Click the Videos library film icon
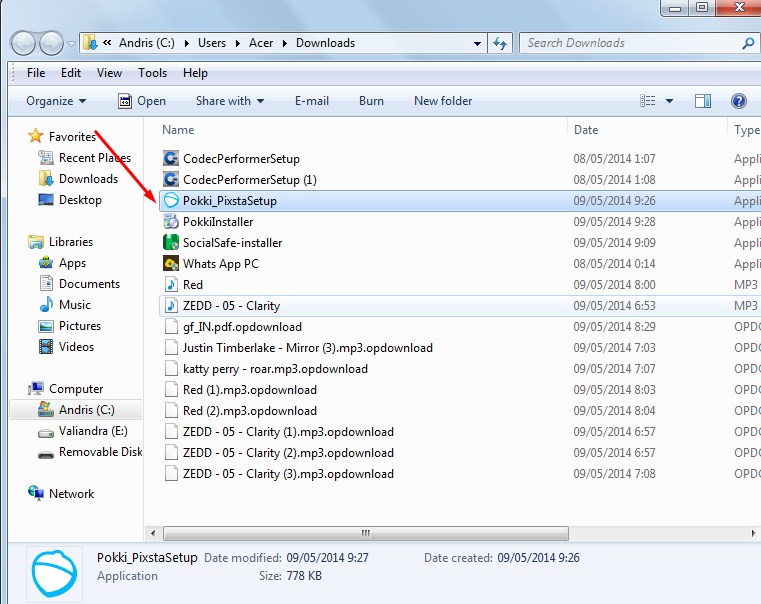The width and height of the screenshot is (761, 604). tap(46, 346)
